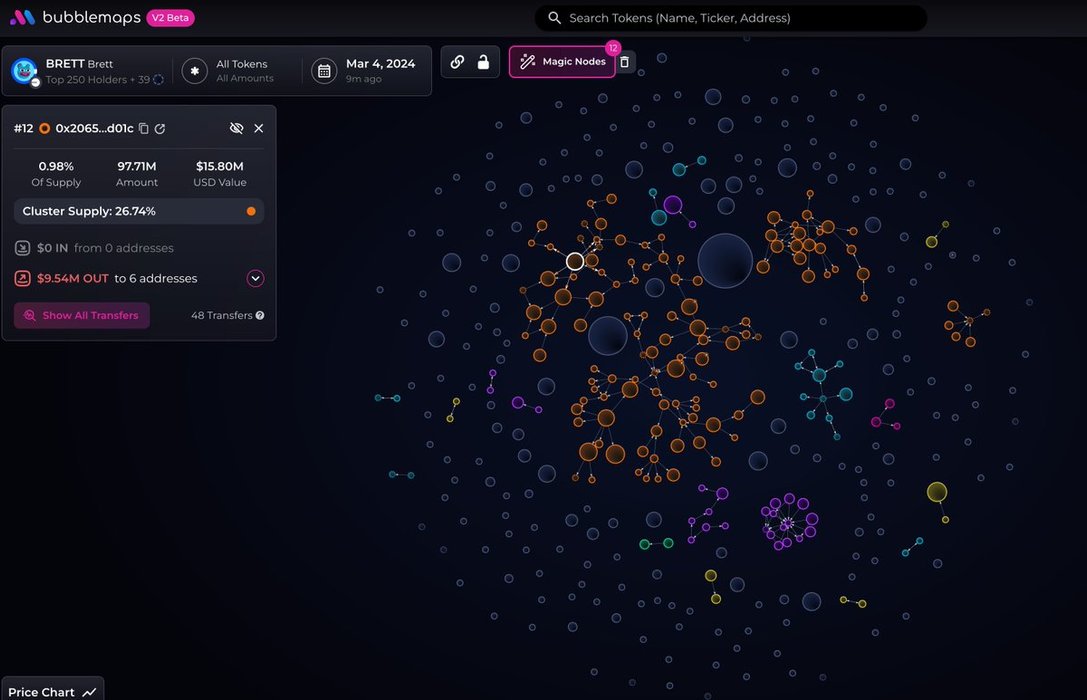Open the Price Chart panel

pyautogui.click(x=52, y=691)
